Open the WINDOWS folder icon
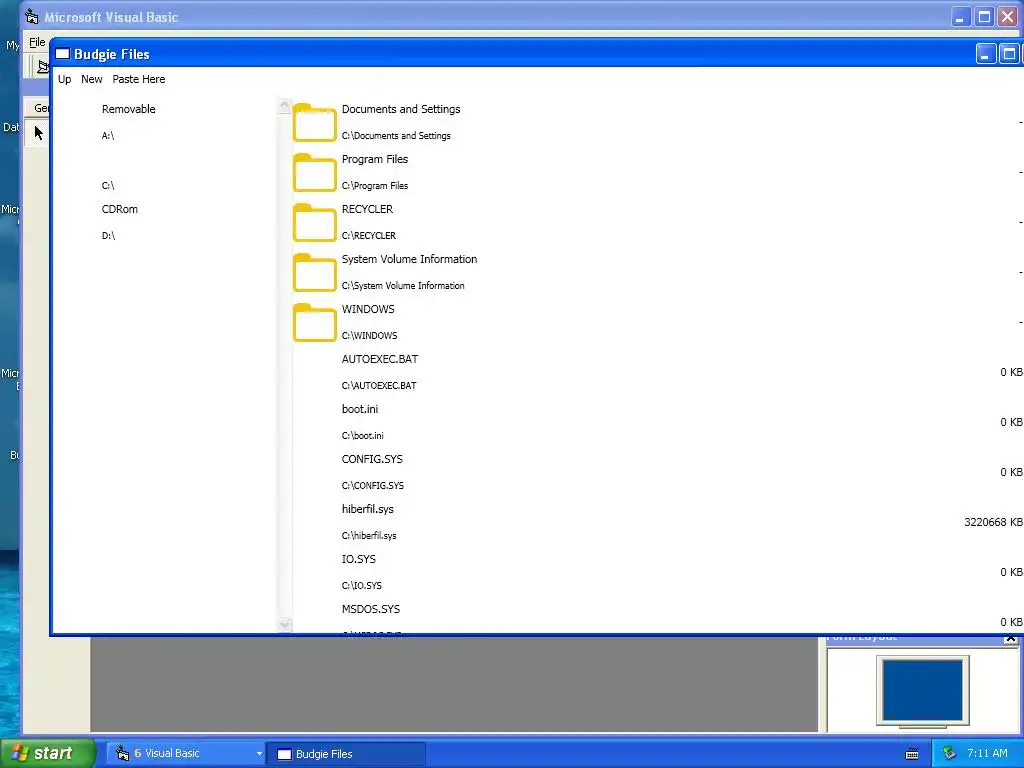 [x=314, y=323]
